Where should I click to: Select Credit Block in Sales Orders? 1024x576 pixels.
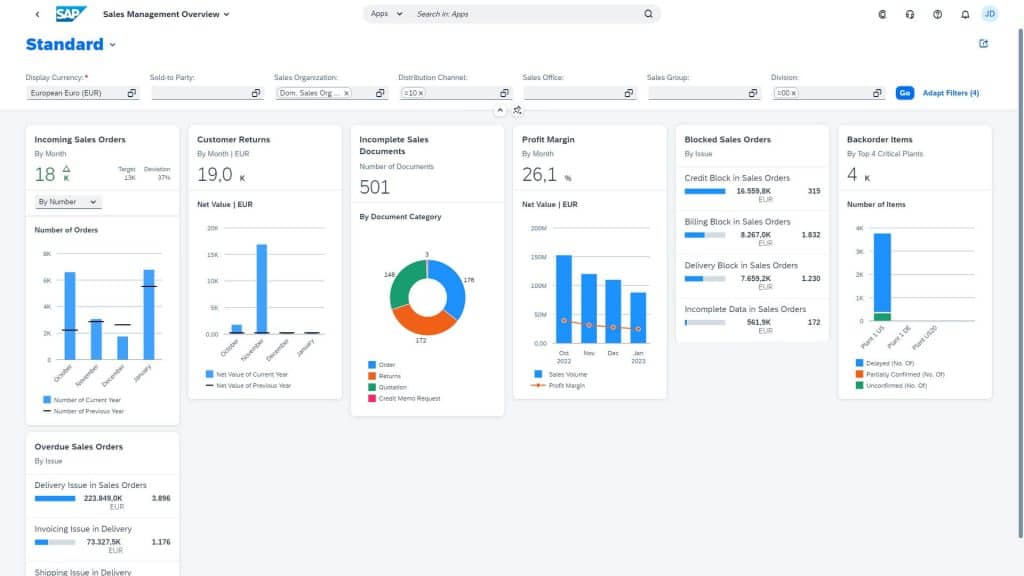pos(752,189)
